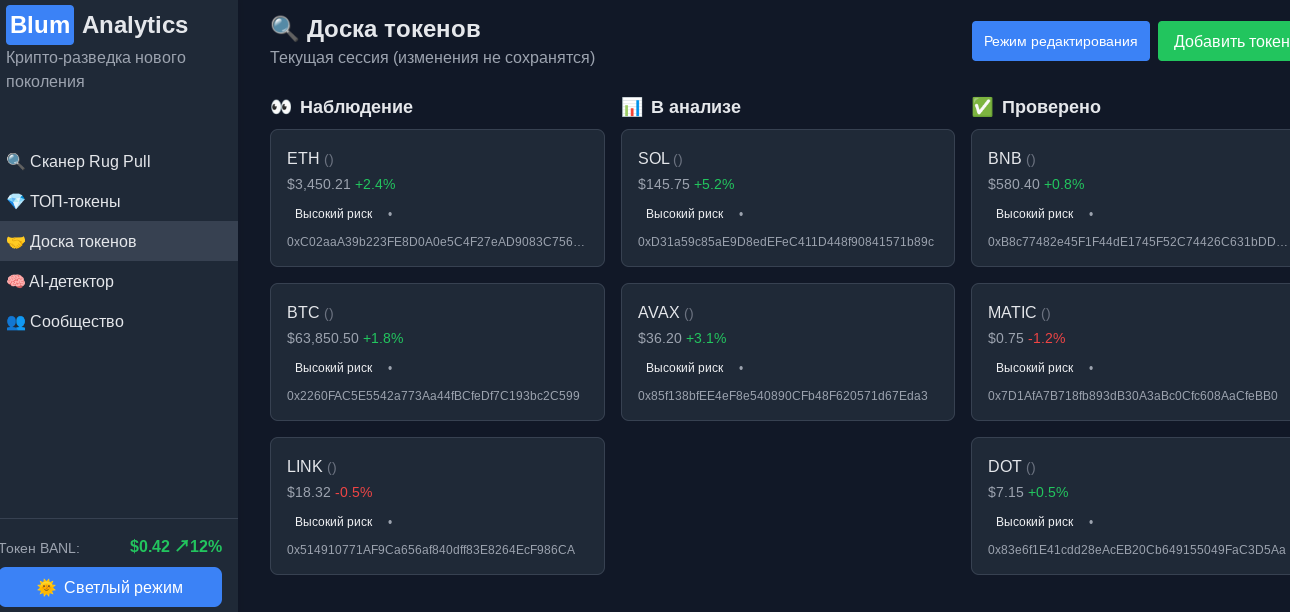Click the magnifier icon beside Сканер Rug Pull
1290x612 pixels.
[15, 161]
